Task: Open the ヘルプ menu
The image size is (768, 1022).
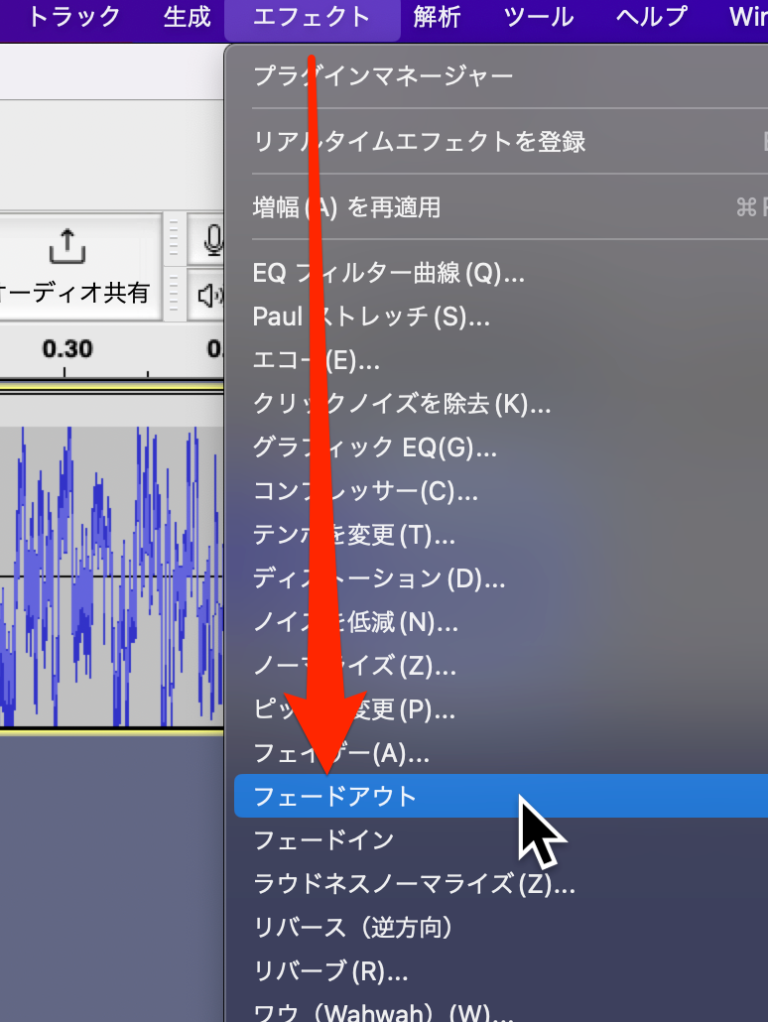Action: coord(651,17)
